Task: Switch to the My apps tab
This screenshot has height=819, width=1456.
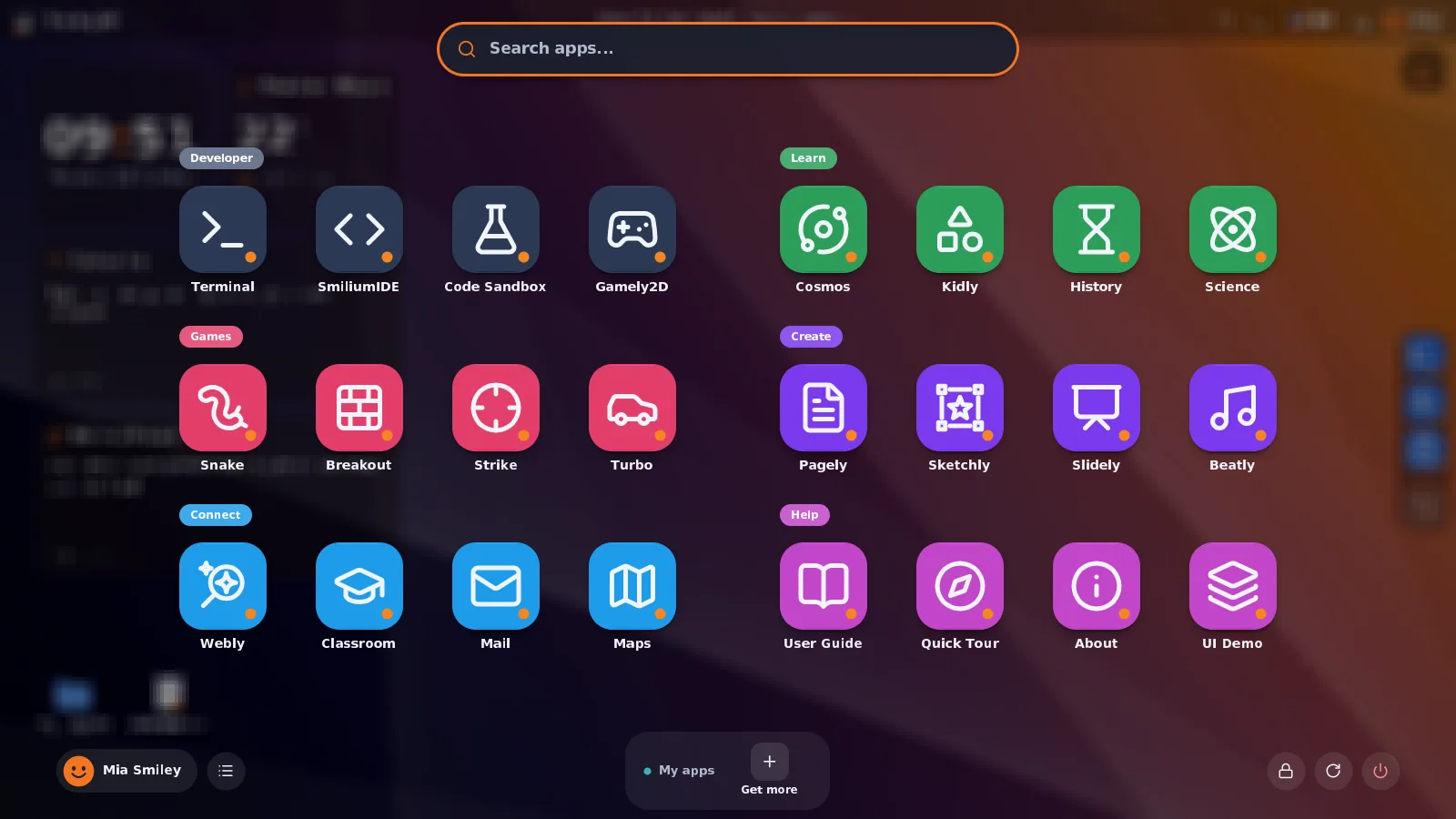Action: point(679,771)
